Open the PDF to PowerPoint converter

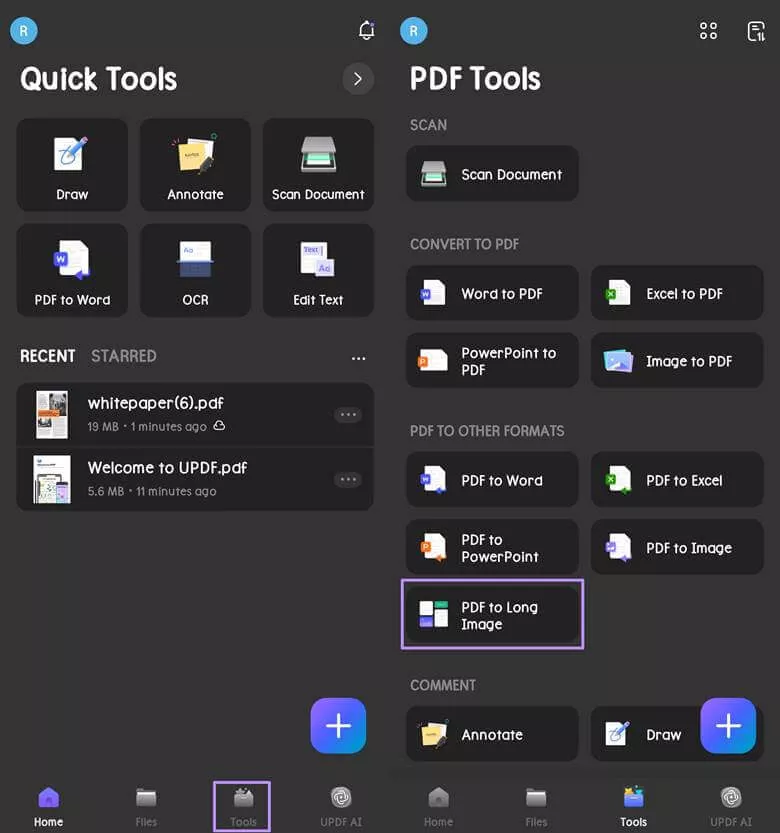click(492, 548)
